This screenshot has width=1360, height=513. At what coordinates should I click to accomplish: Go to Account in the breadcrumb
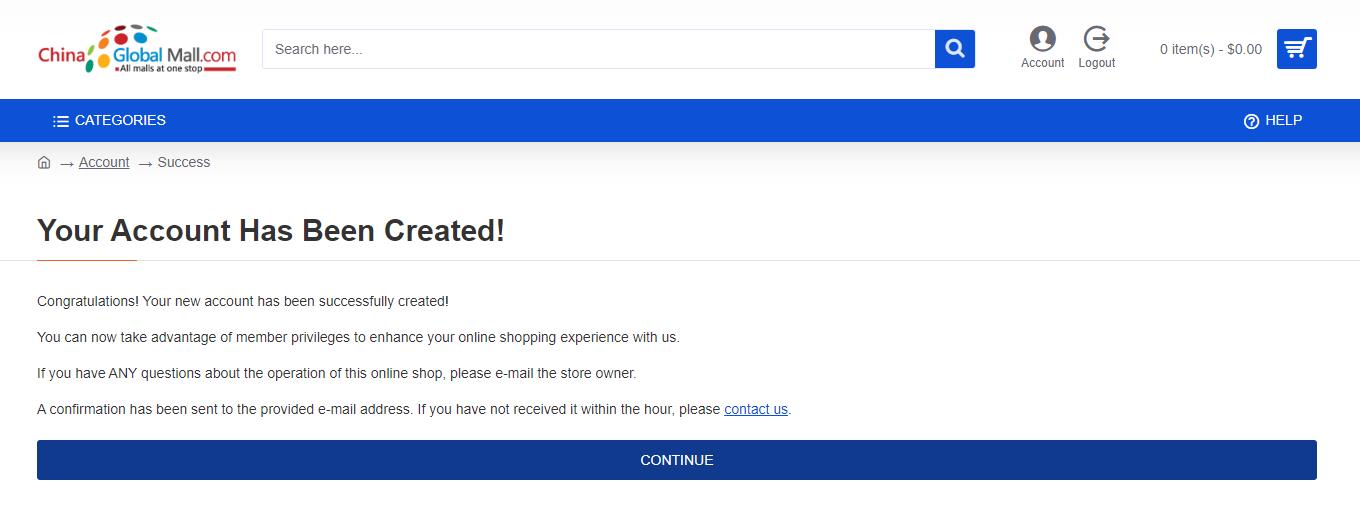104,162
